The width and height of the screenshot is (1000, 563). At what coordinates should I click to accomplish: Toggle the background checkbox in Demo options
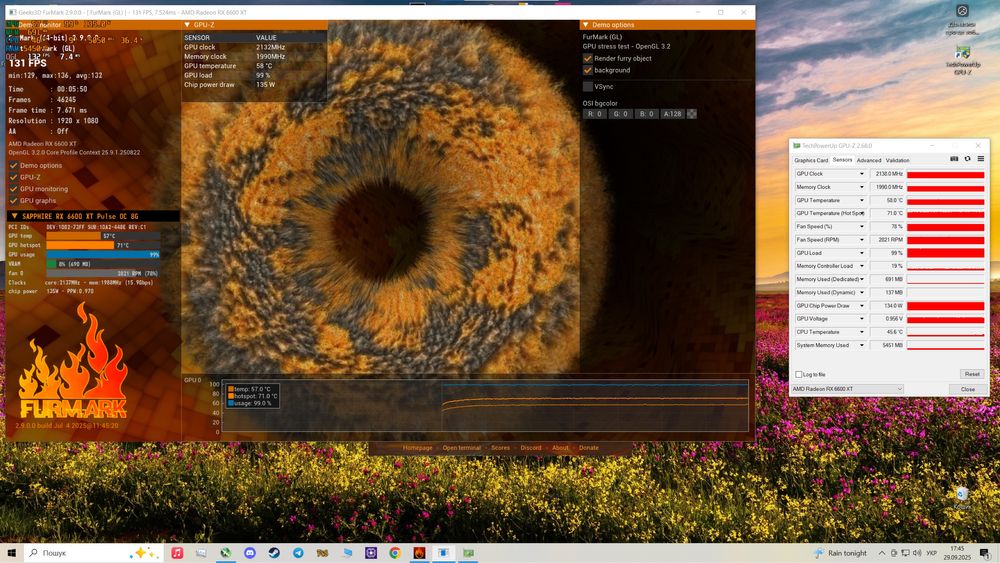click(x=587, y=70)
